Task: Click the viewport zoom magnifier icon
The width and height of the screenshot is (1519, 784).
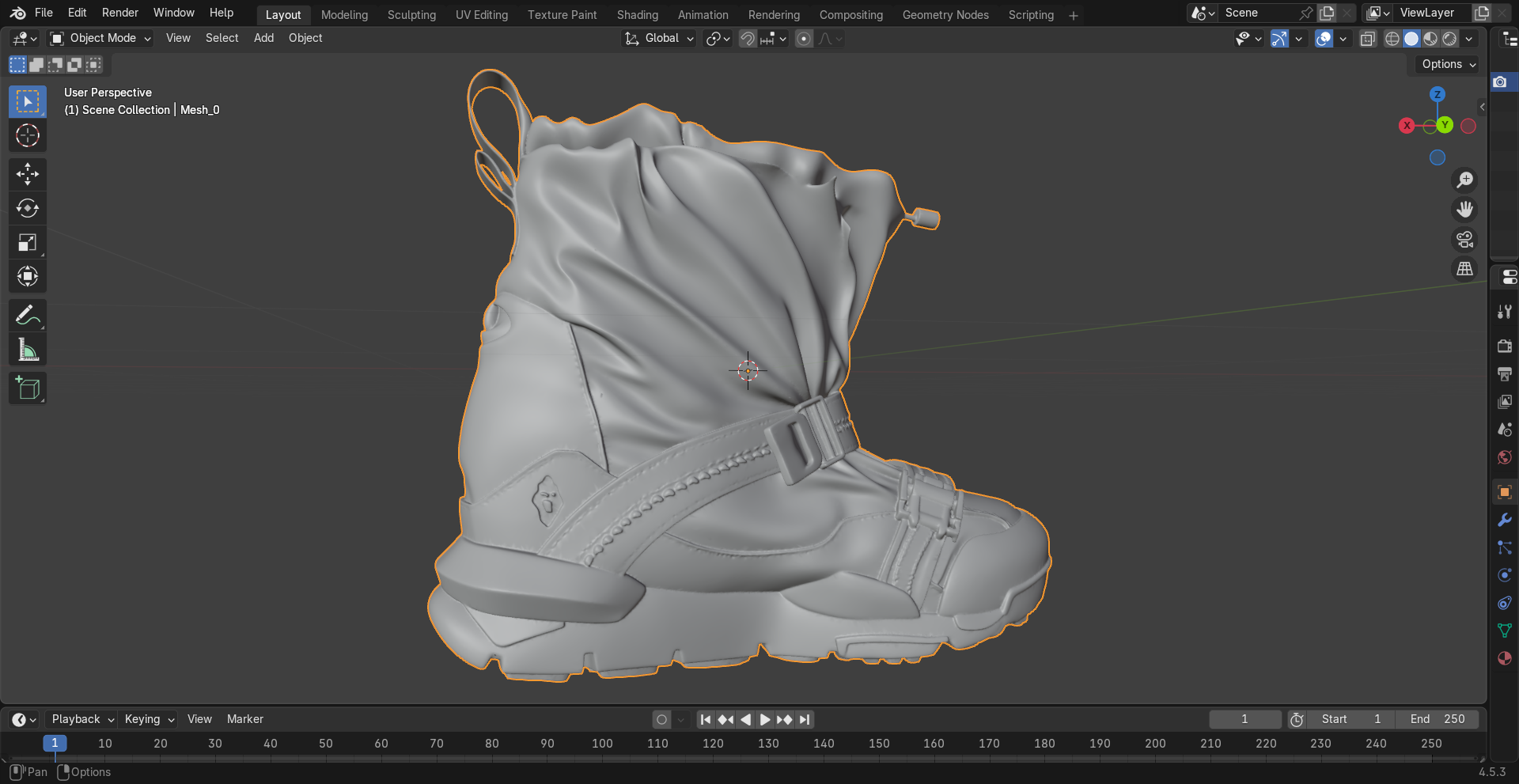Action: click(1465, 180)
